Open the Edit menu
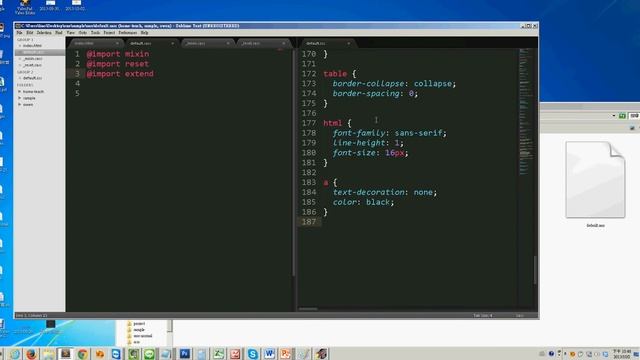 (30, 33)
